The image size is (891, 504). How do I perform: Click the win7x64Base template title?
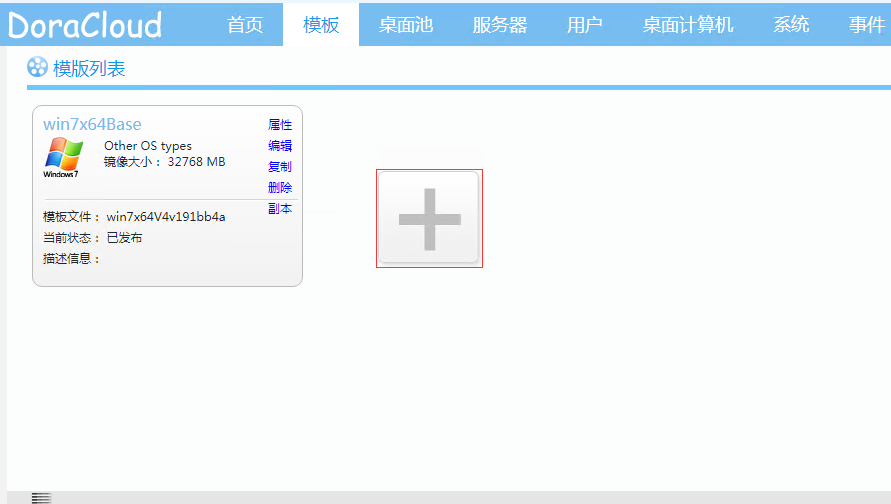coord(92,124)
